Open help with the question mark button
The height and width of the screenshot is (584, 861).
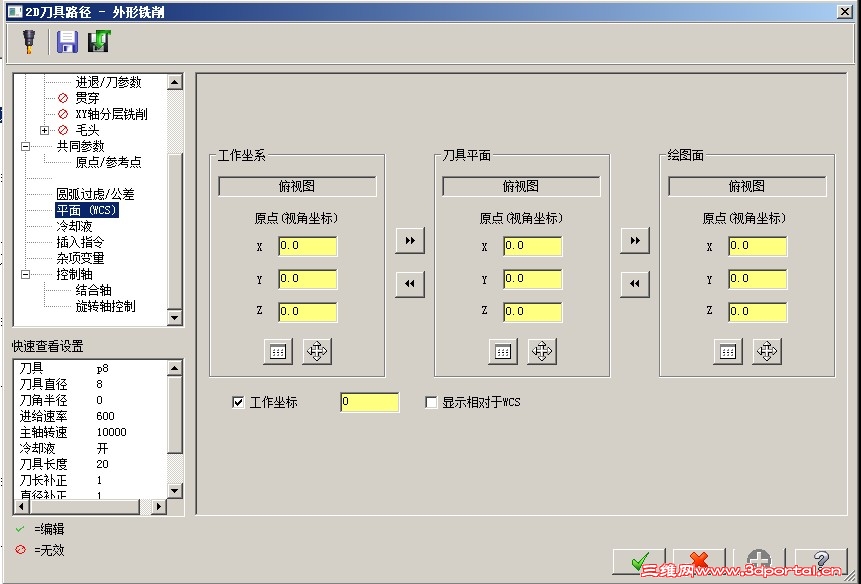821,561
